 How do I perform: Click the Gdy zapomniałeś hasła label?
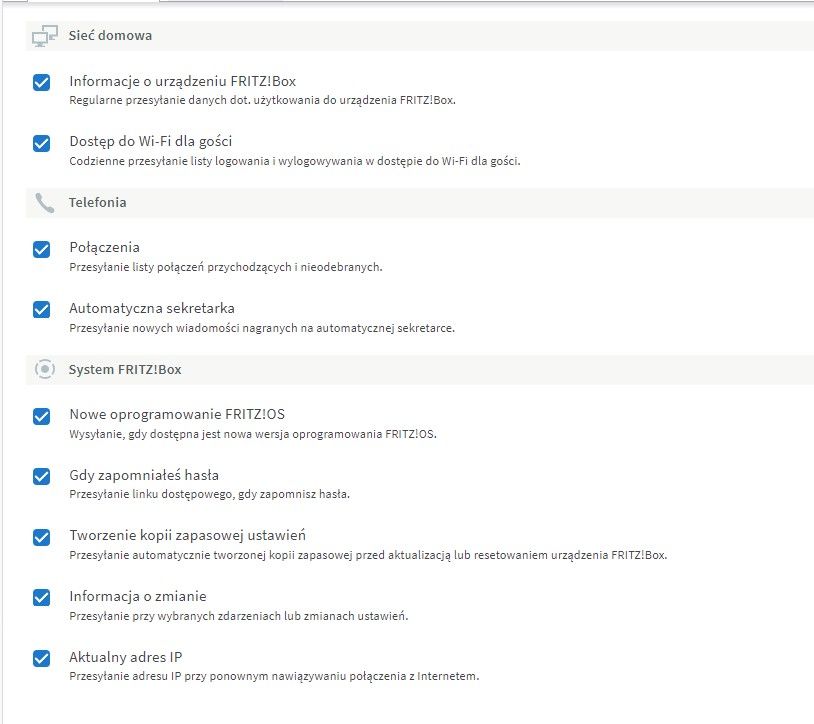tap(144, 475)
